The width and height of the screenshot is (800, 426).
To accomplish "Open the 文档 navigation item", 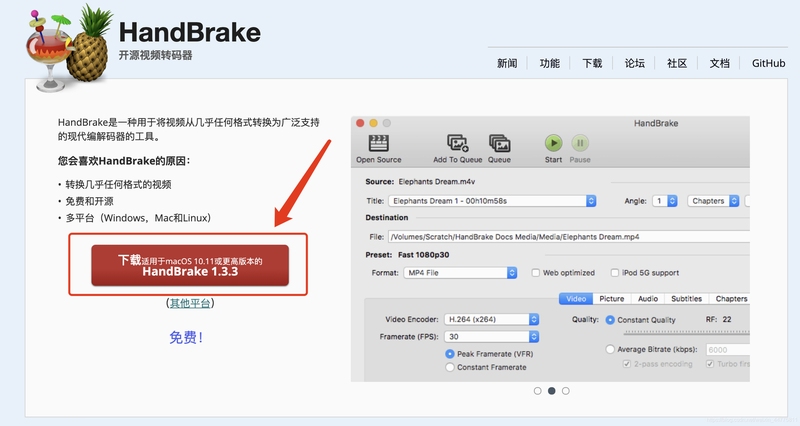I will coord(719,63).
